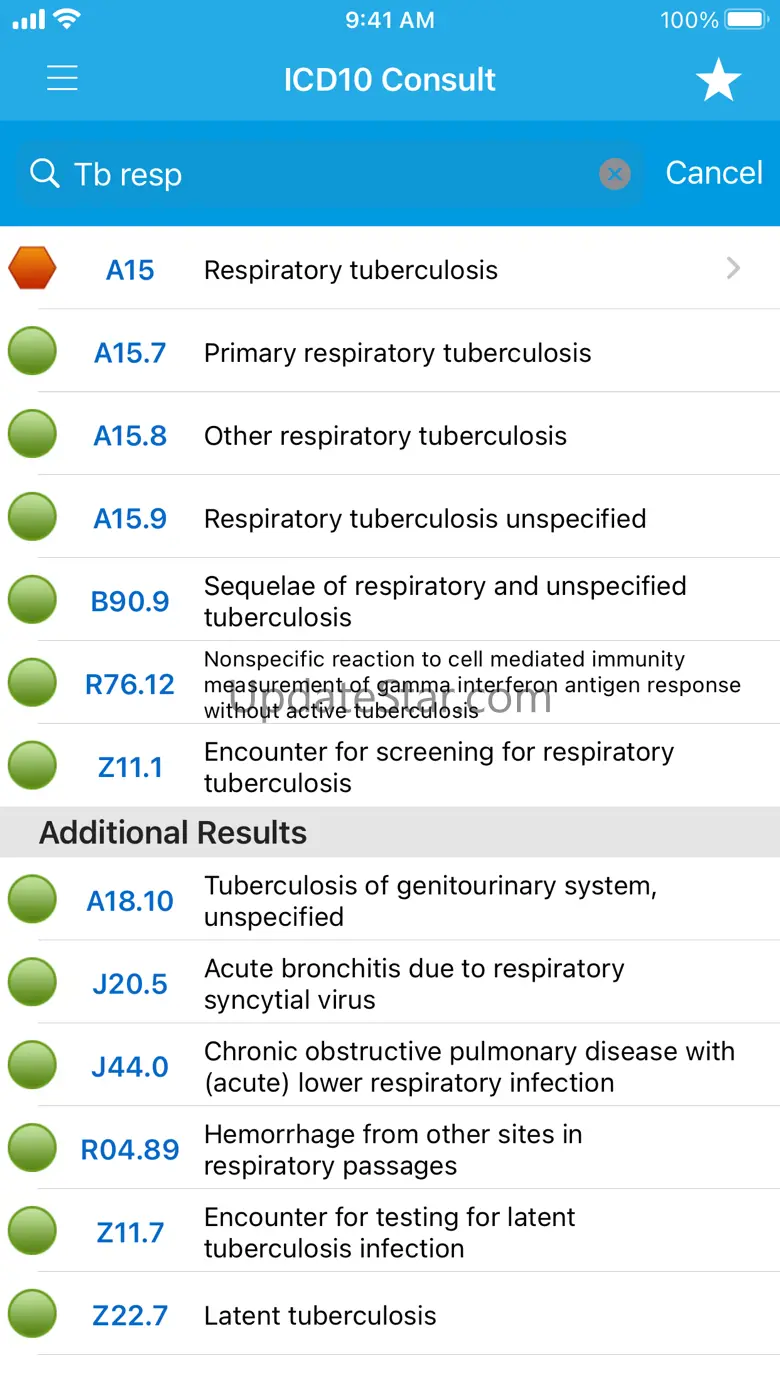The height and width of the screenshot is (1387, 780).
Task: Tap the green circle beside Z22.7
Action: tap(32, 1315)
